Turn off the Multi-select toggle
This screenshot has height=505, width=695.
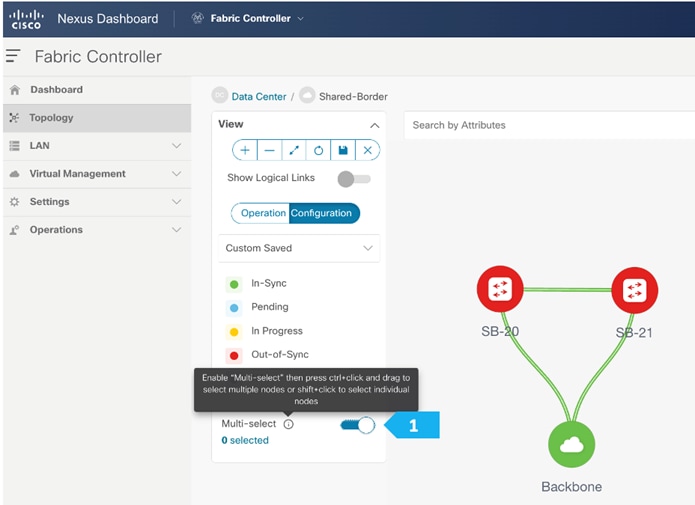(x=357, y=425)
